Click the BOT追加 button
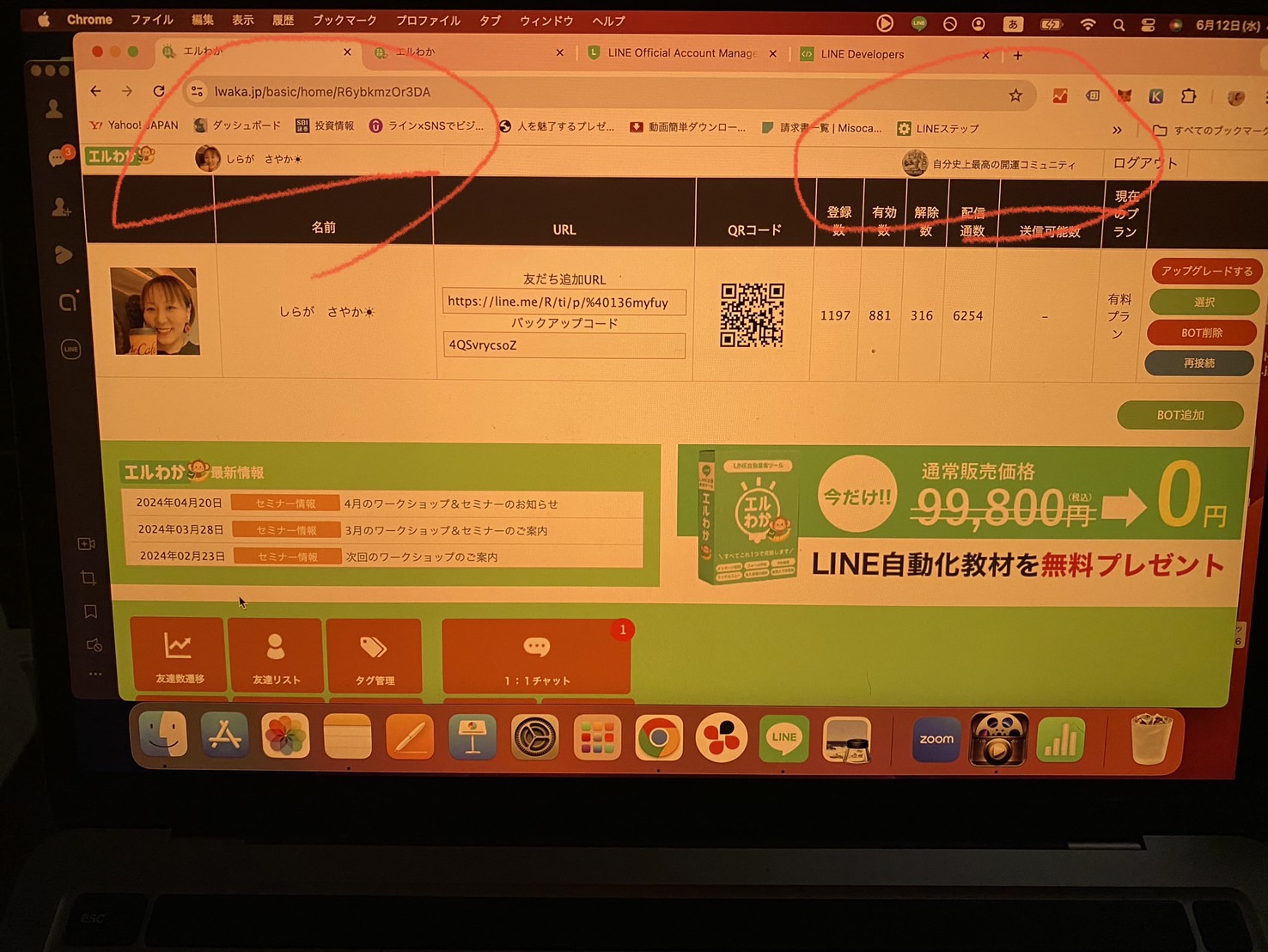Screen dimensions: 1268x952 1180,415
